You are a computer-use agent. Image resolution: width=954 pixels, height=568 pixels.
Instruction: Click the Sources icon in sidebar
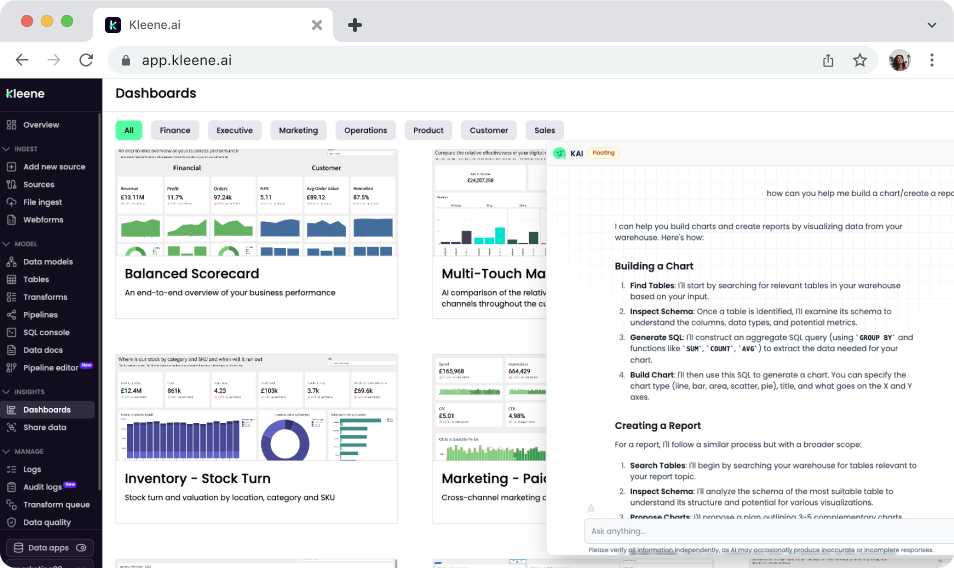pos(11,184)
